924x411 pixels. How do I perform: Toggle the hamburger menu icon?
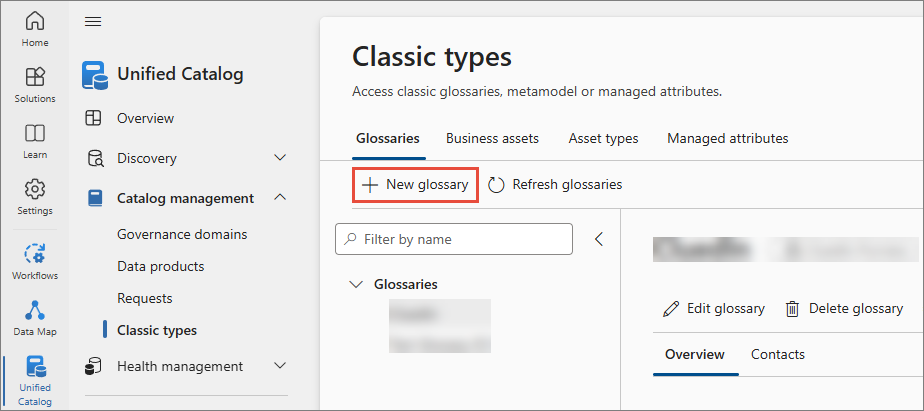[x=93, y=22]
